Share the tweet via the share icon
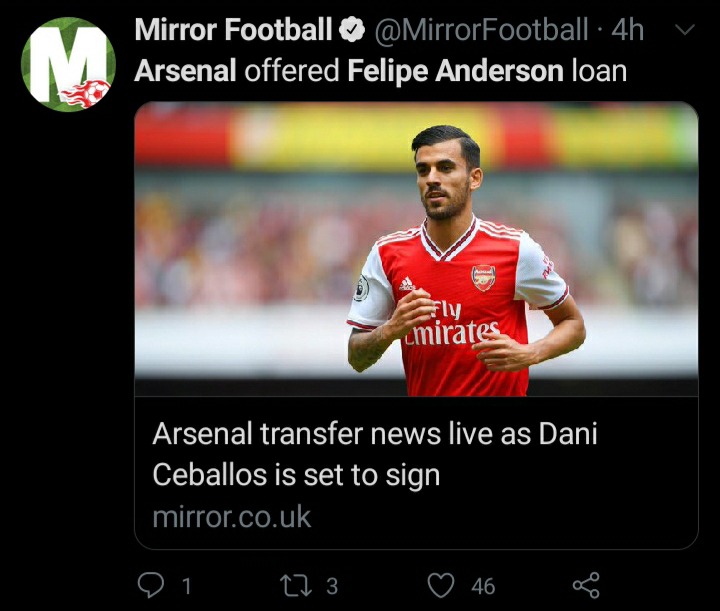This screenshot has height=611, width=720. pyautogui.click(x=585, y=584)
